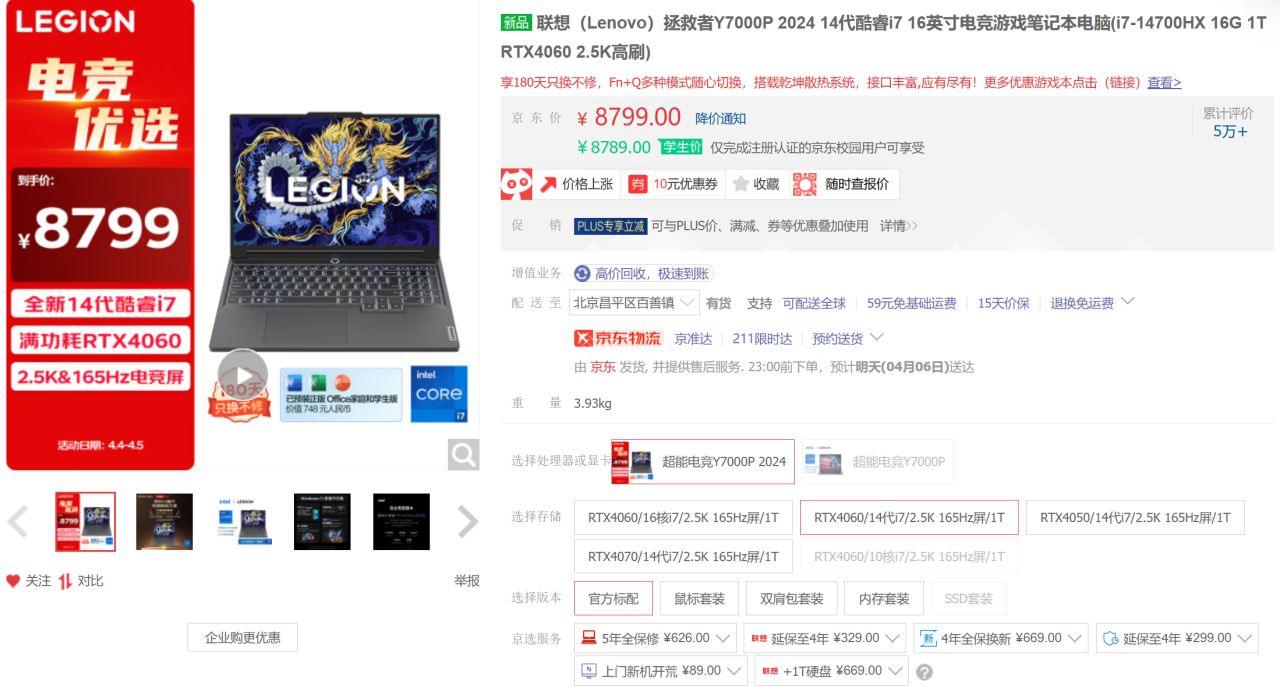
Task: Choose the 鼠标套装 version
Action: click(x=699, y=598)
